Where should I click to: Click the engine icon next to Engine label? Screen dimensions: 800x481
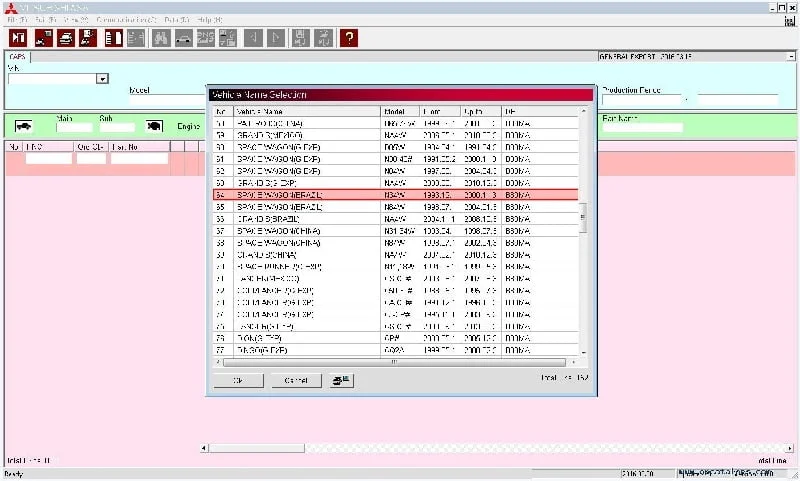point(154,126)
